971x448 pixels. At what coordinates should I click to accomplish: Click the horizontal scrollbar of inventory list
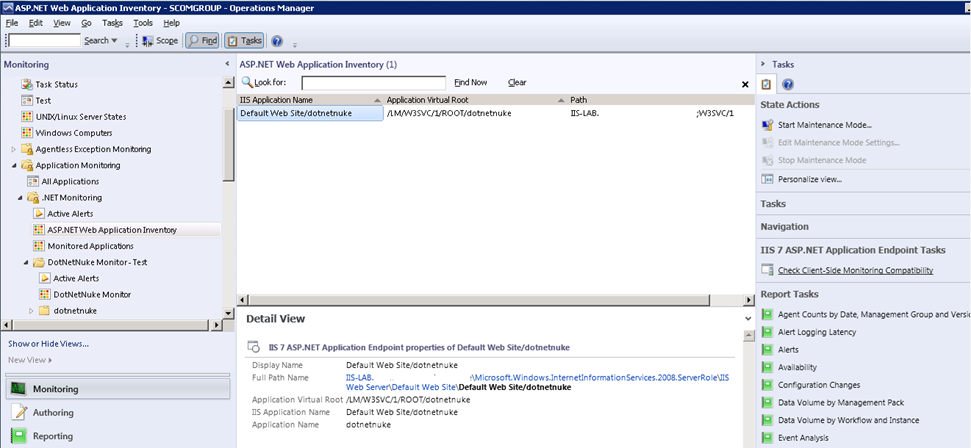click(x=479, y=301)
